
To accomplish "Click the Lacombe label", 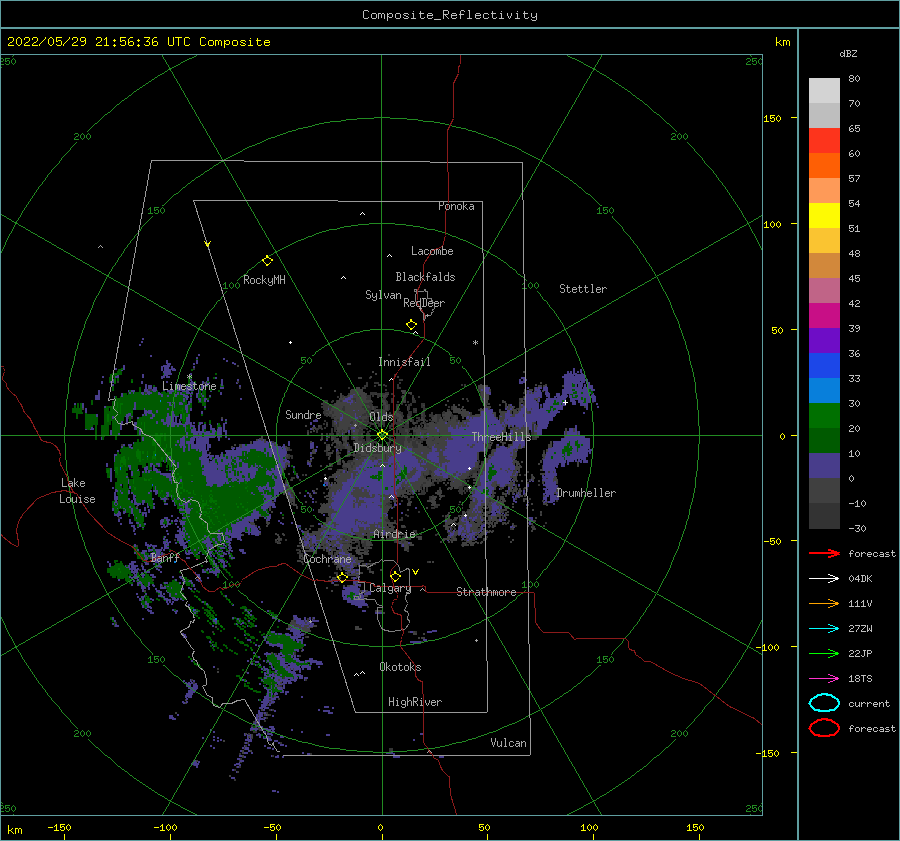I will pos(432,251).
